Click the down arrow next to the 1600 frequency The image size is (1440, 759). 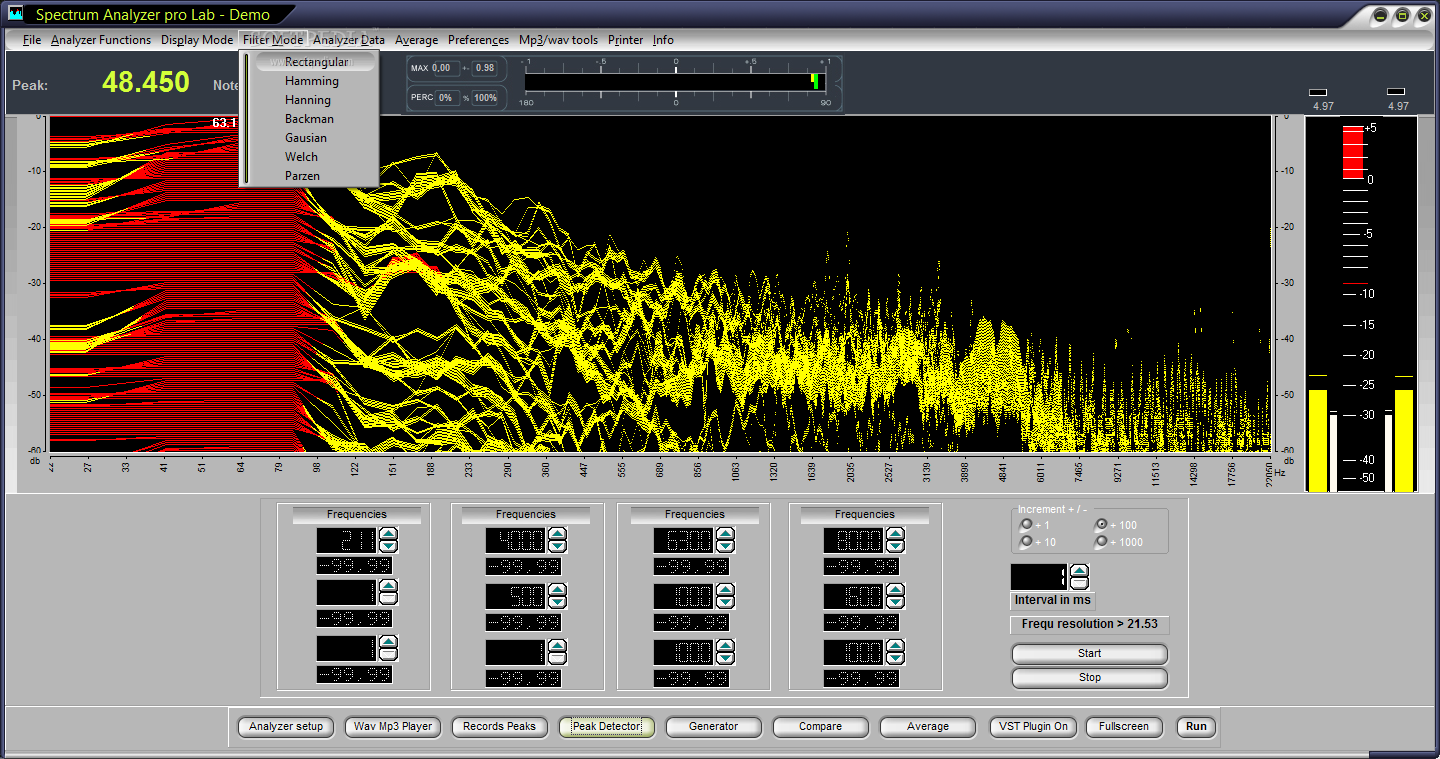pyautogui.click(x=896, y=603)
